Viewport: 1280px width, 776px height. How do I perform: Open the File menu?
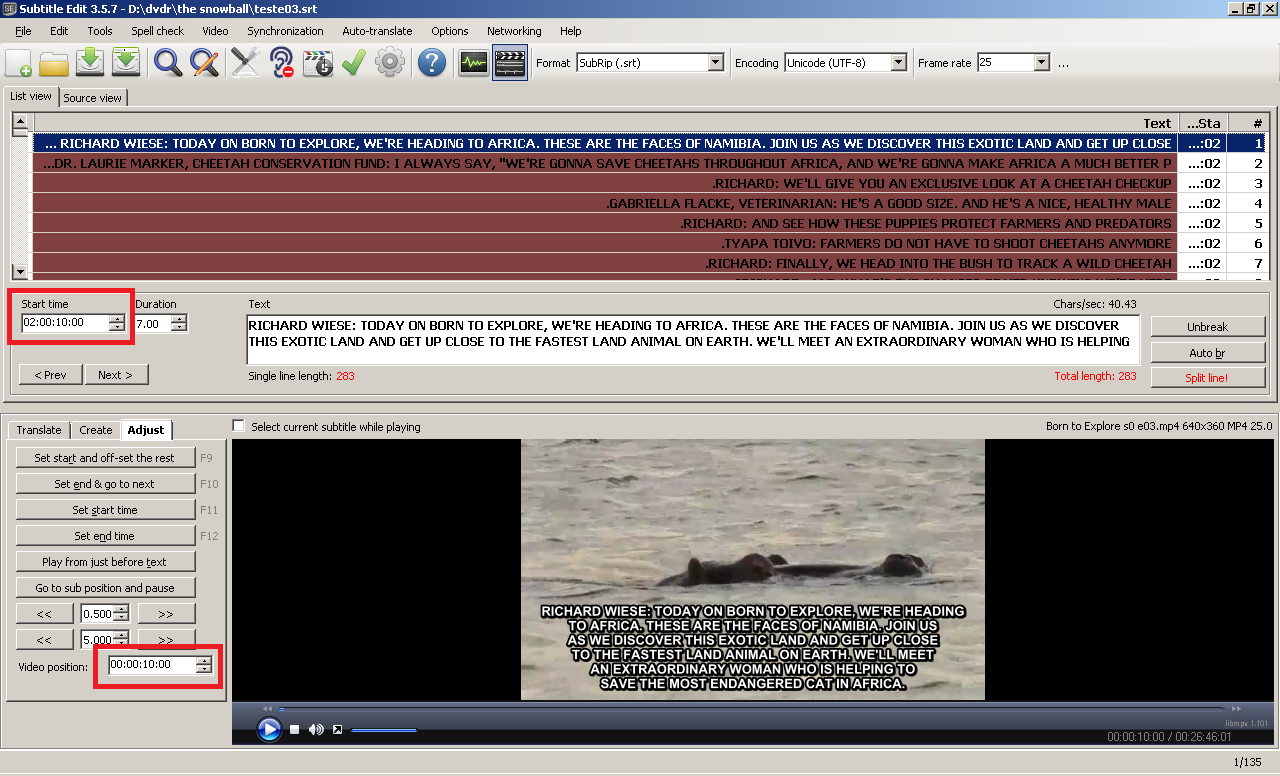[x=23, y=31]
